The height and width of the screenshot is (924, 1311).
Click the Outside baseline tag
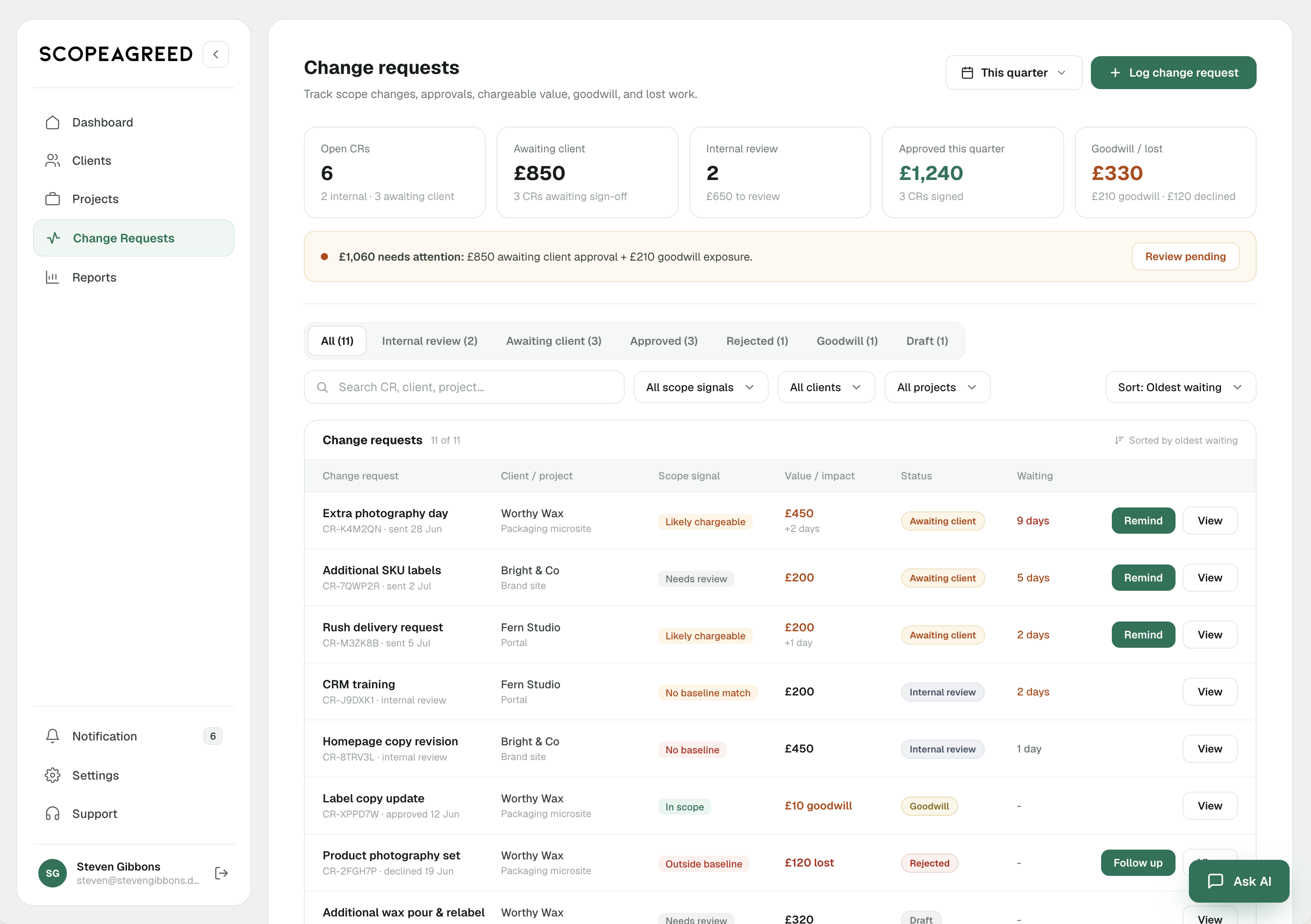(704, 864)
